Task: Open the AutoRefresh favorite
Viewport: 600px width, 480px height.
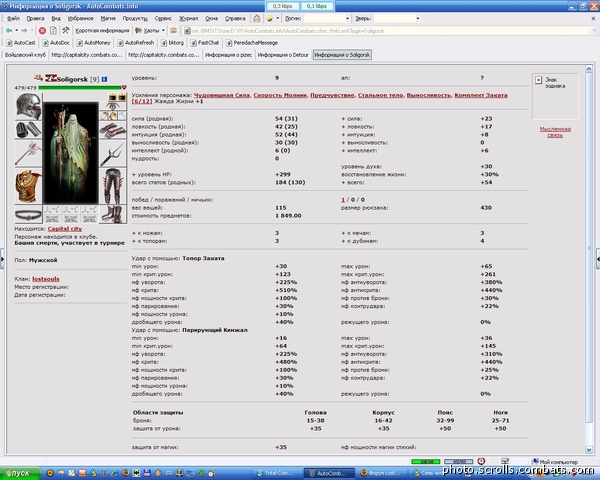Action: click(136, 42)
